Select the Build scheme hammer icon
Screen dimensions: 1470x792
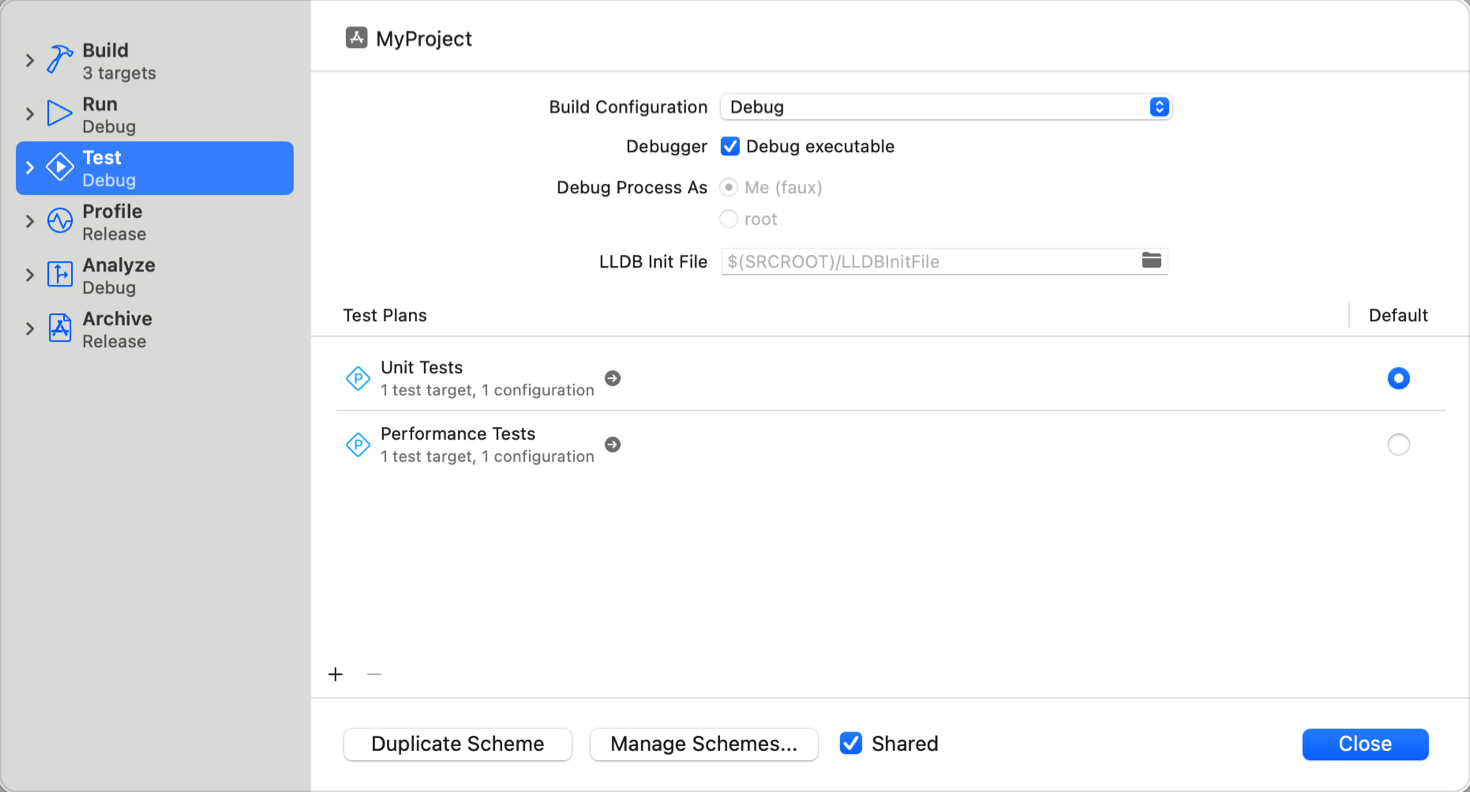tap(57, 59)
